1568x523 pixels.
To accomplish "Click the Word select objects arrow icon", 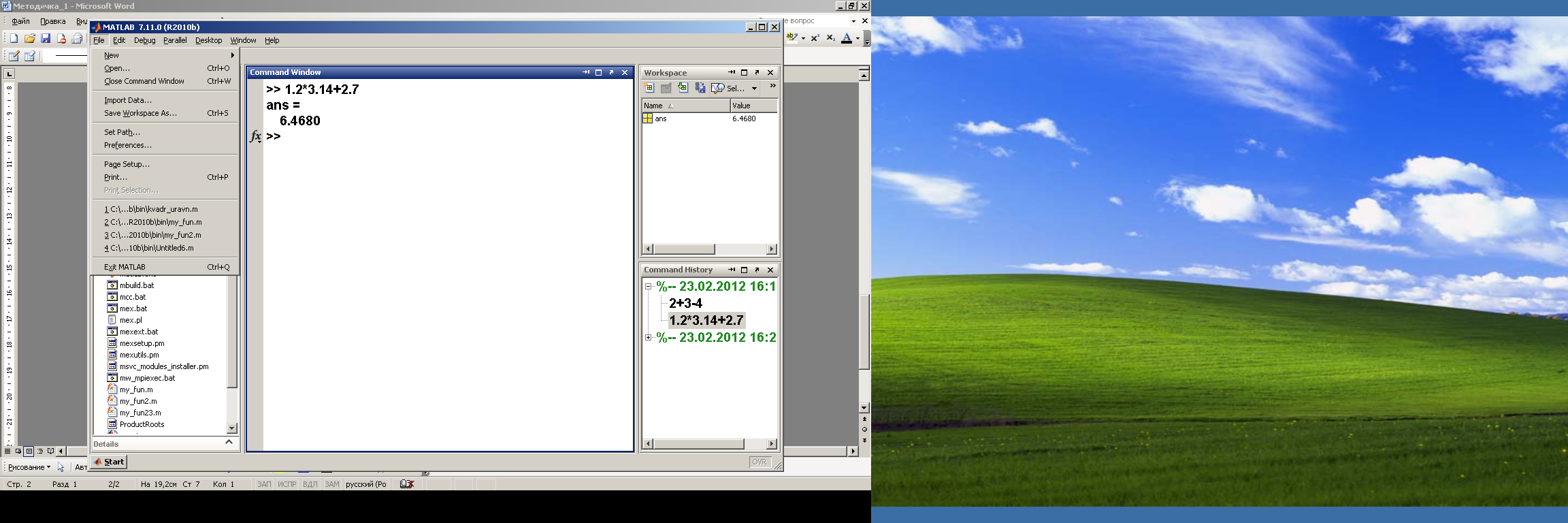I will (x=61, y=467).
